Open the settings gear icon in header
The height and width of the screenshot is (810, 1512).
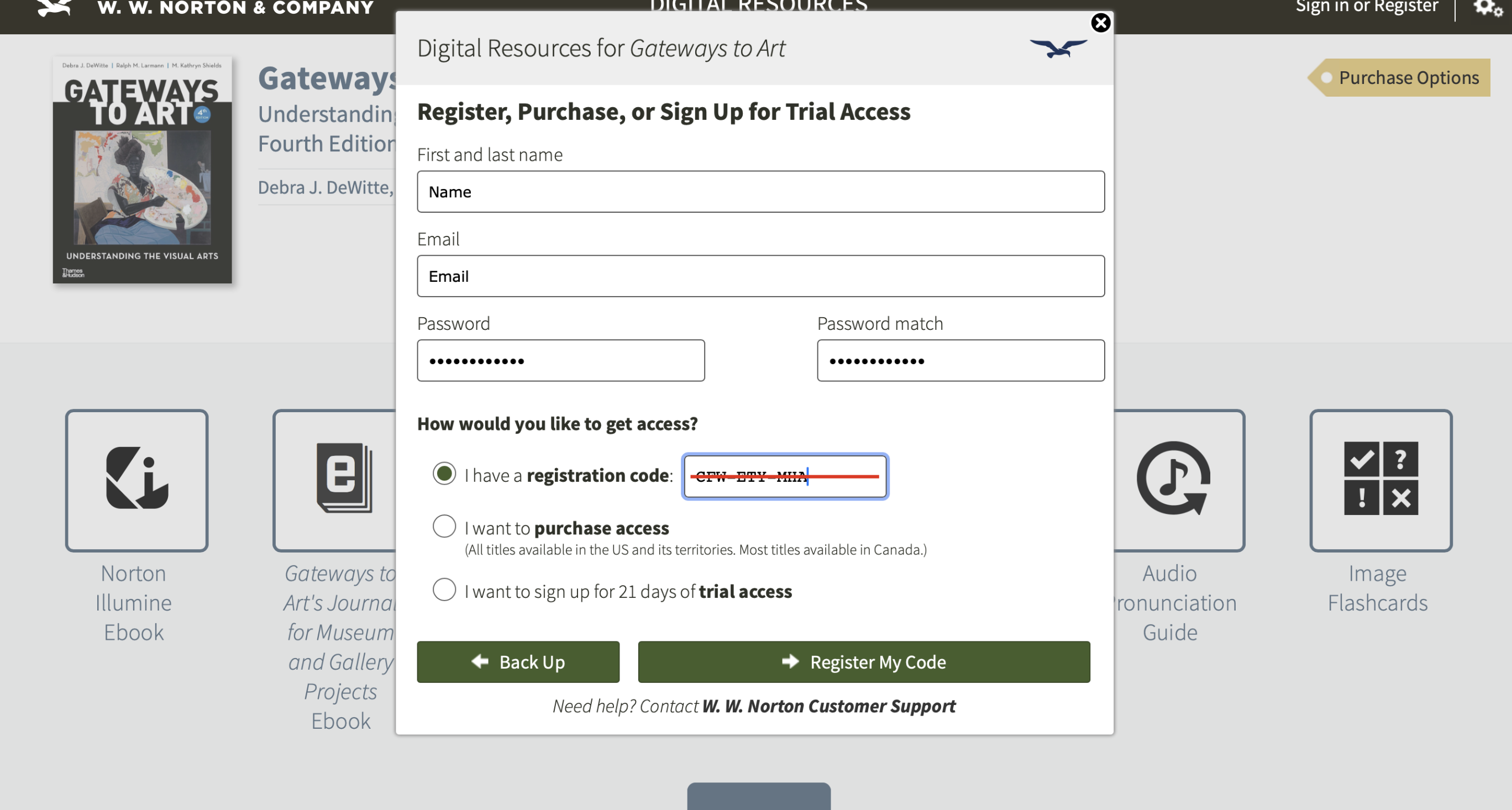[x=1488, y=8]
